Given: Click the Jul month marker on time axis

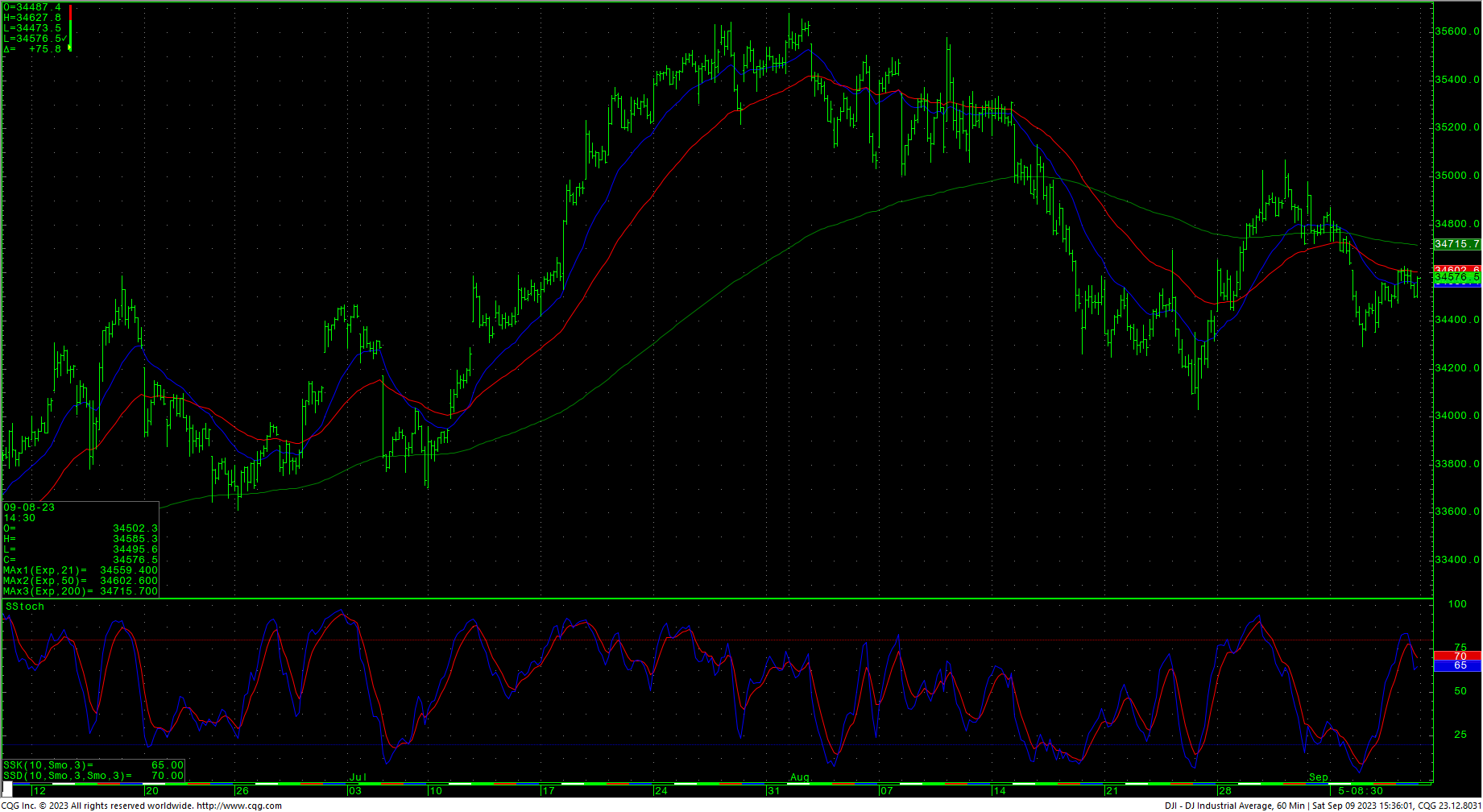Looking at the screenshot, I should click(x=358, y=777).
